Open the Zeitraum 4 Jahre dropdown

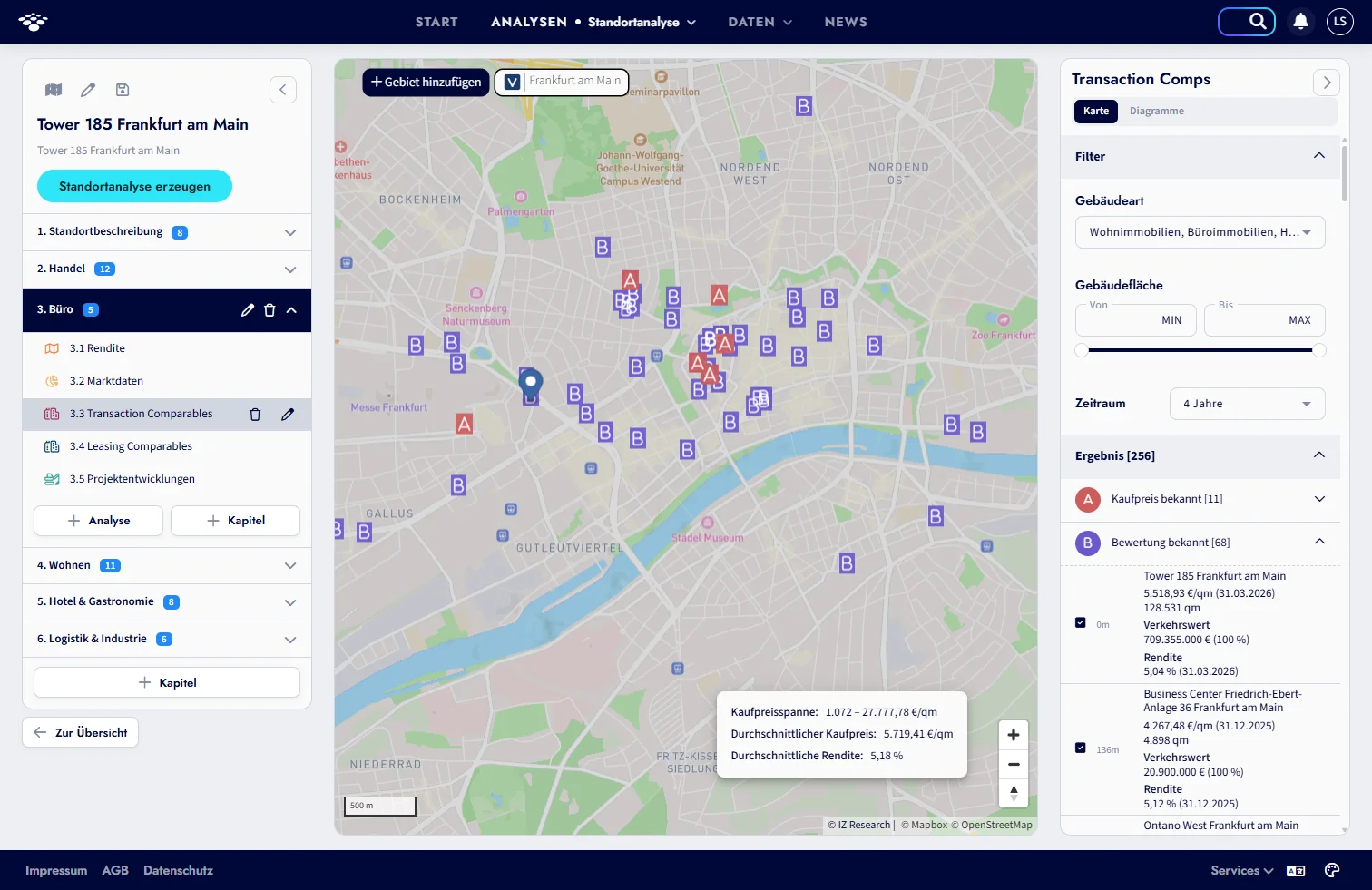pos(1247,404)
